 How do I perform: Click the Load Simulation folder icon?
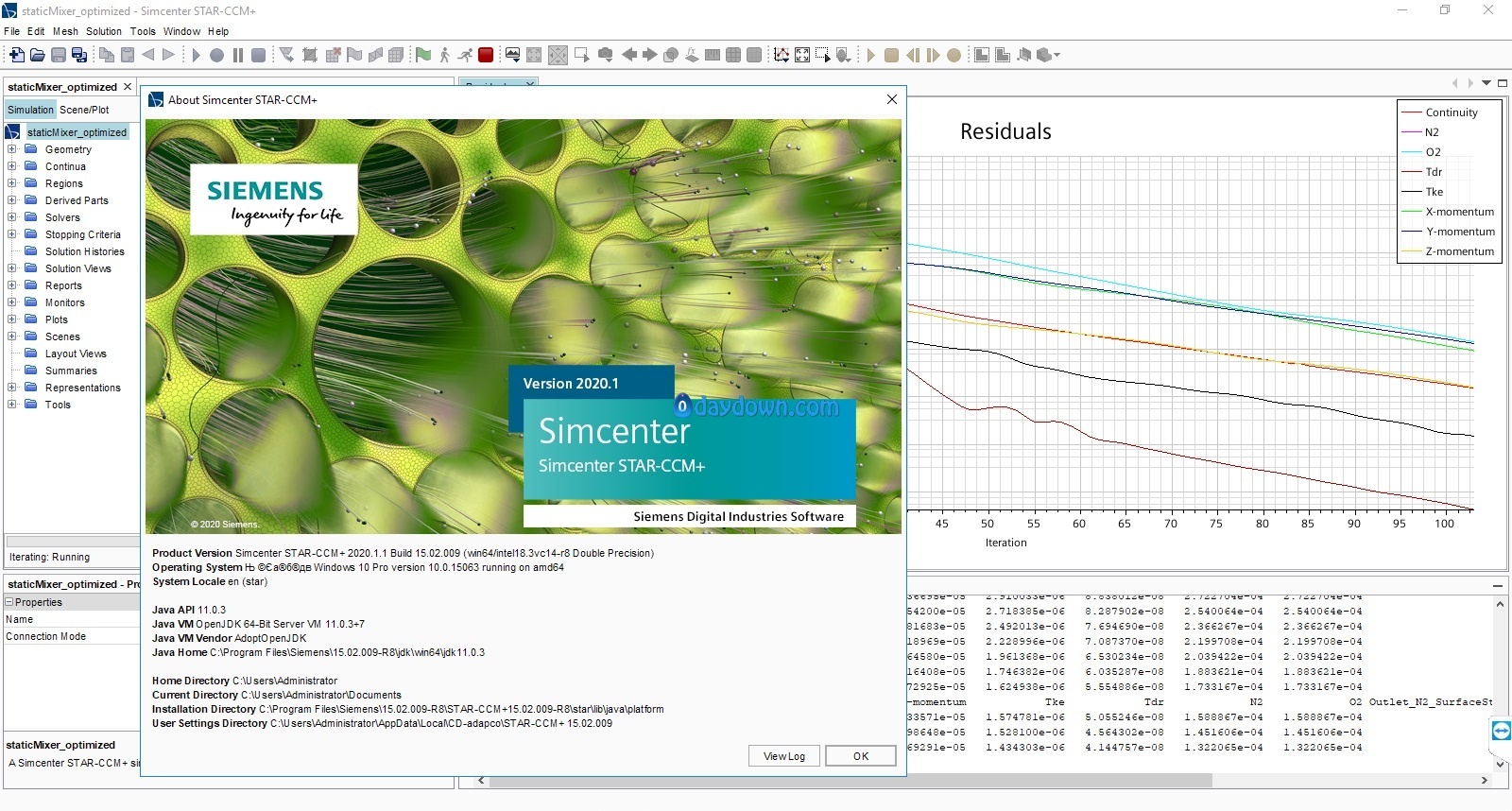click(37, 55)
